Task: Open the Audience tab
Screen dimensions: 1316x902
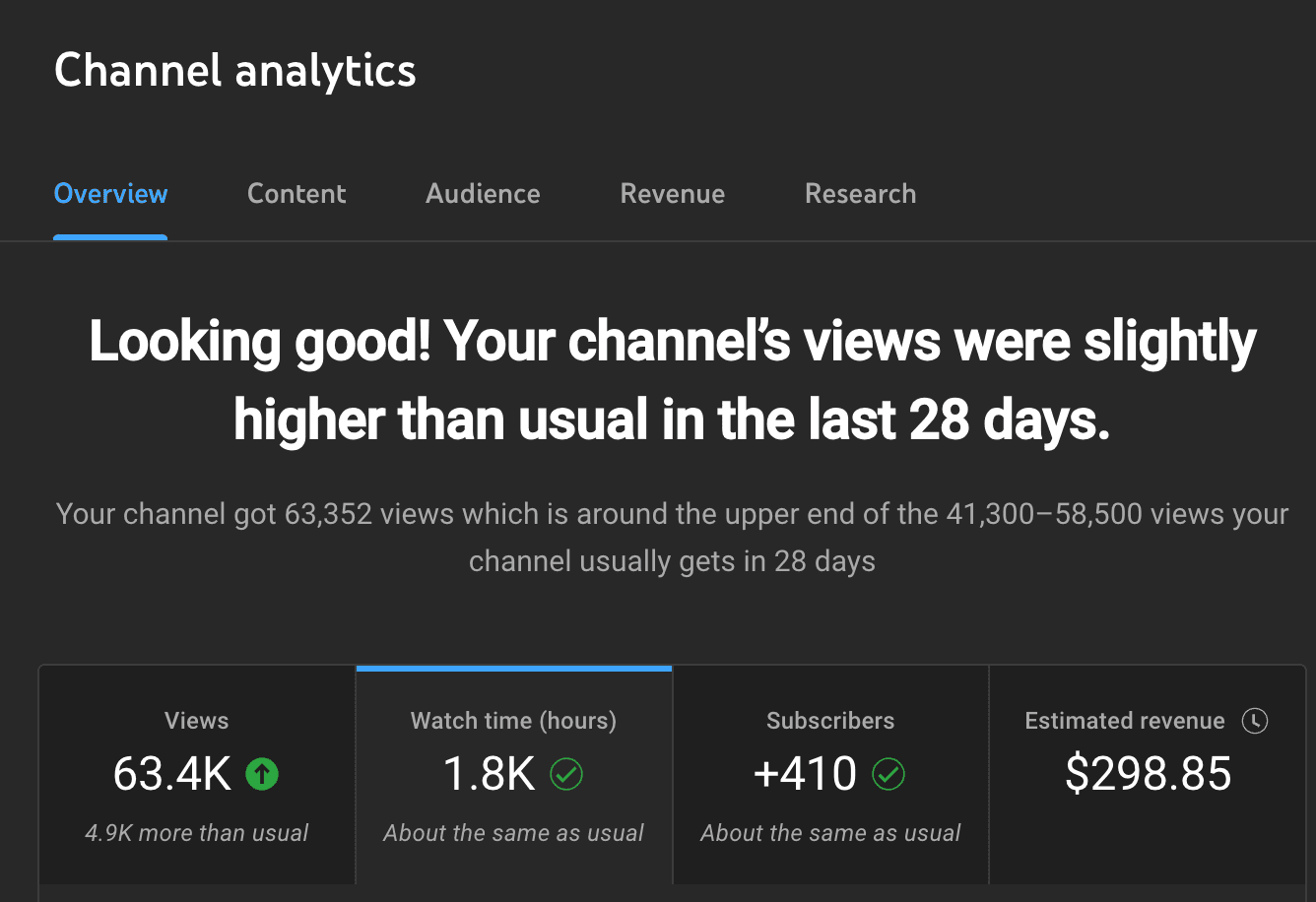Action: [x=482, y=194]
